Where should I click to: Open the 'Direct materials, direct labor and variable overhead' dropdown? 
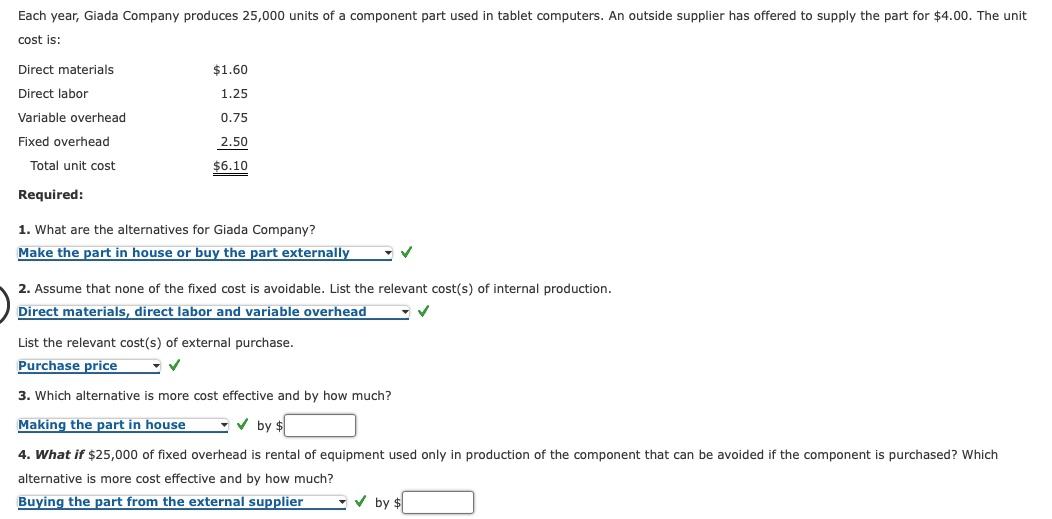coord(213,312)
